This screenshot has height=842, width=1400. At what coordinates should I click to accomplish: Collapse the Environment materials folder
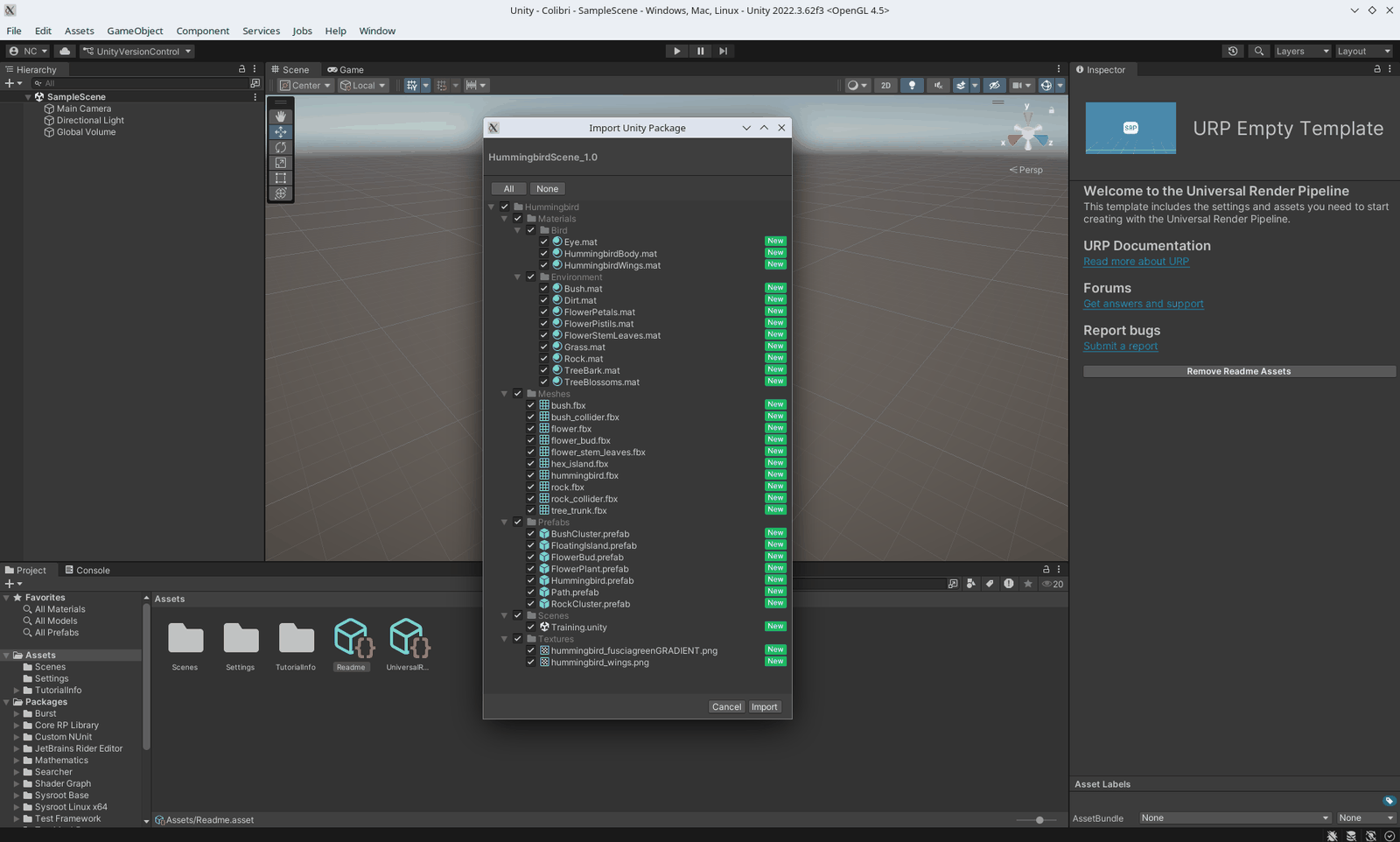[518, 277]
